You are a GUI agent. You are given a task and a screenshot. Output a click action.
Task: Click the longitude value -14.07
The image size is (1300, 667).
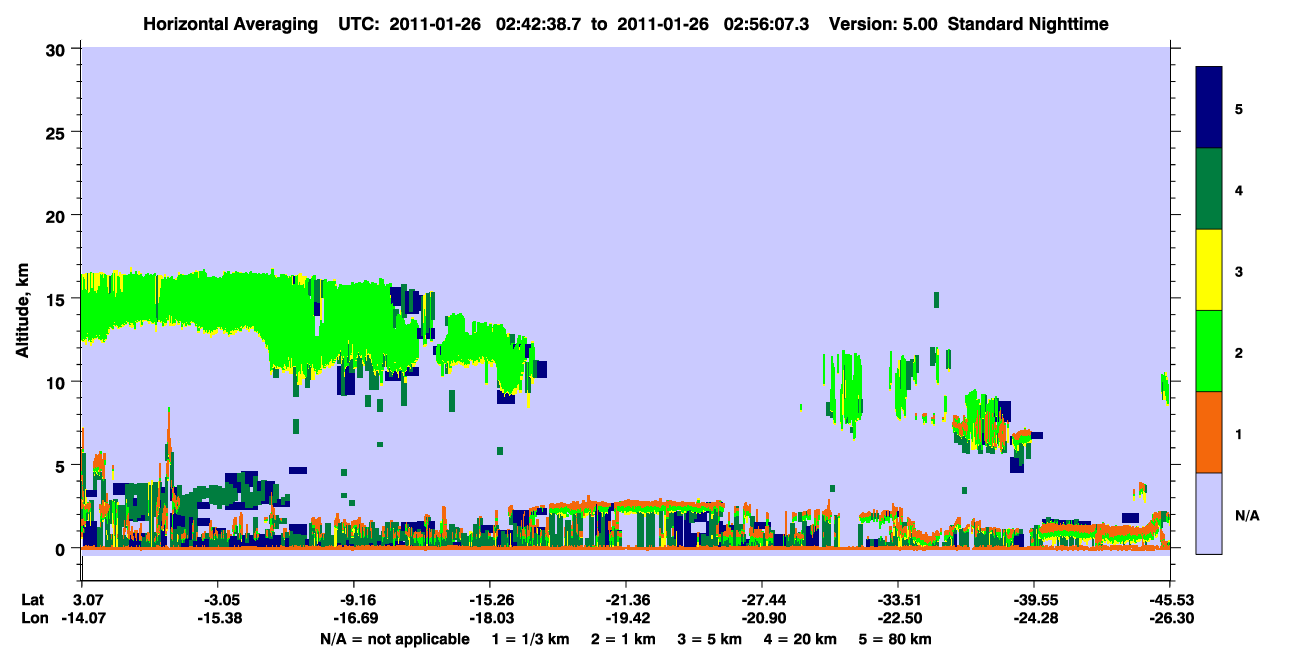click(x=81, y=619)
